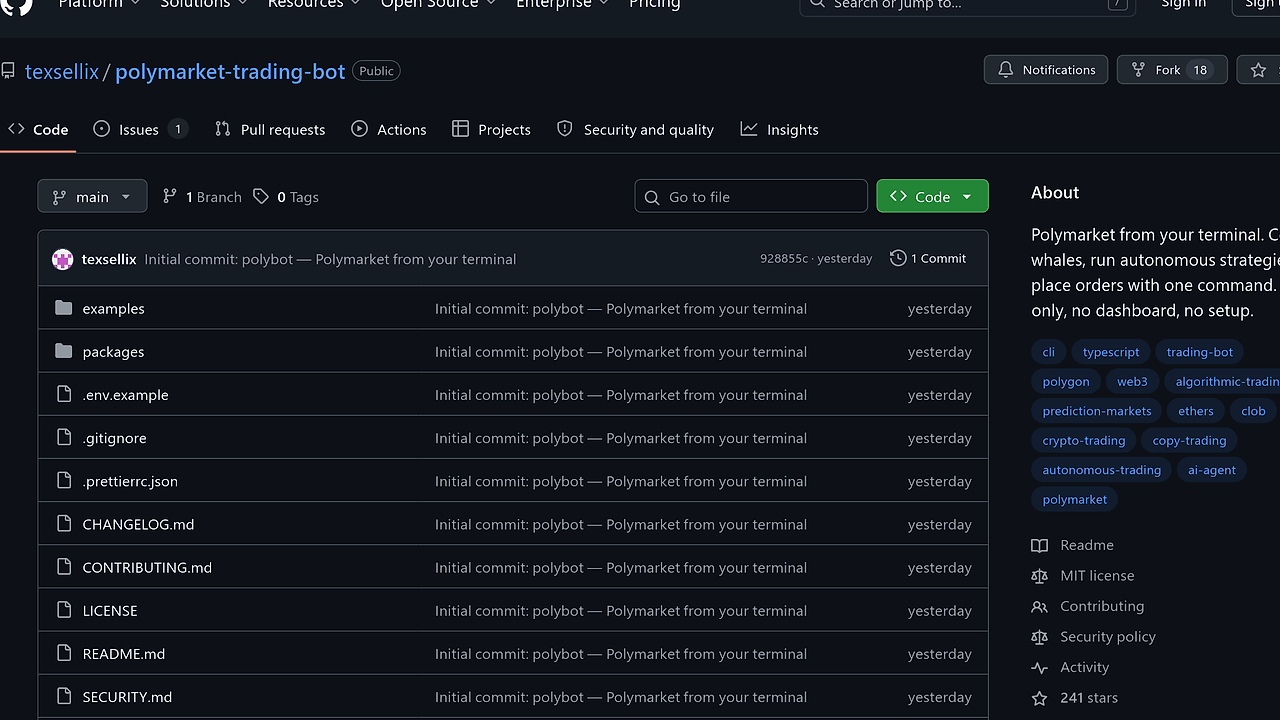This screenshot has width=1280, height=720.
Task: Click the star icon next to 241 stars
Action: click(x=1040, y=698)
